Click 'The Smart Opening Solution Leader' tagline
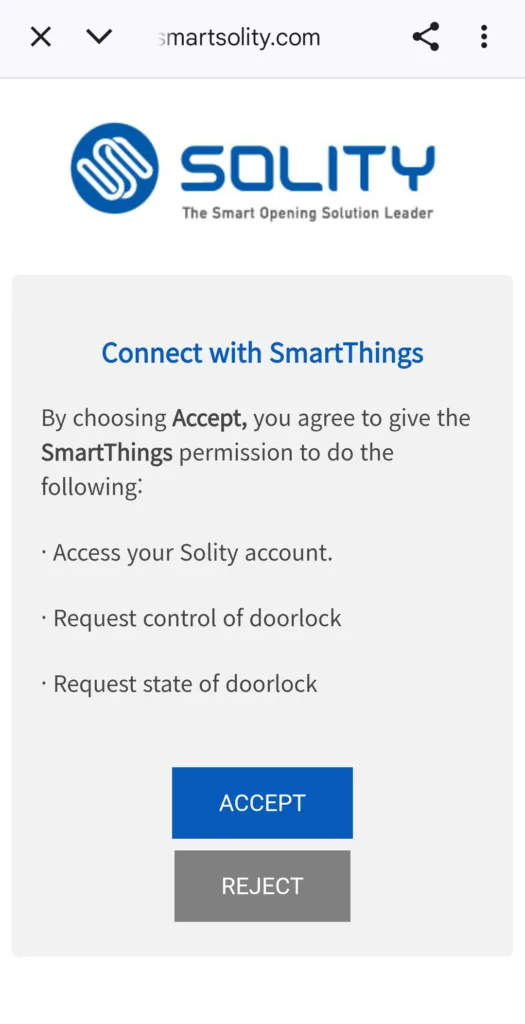Image resolution: width=525 pixels, height=1024 pixels. click(308, 212)
